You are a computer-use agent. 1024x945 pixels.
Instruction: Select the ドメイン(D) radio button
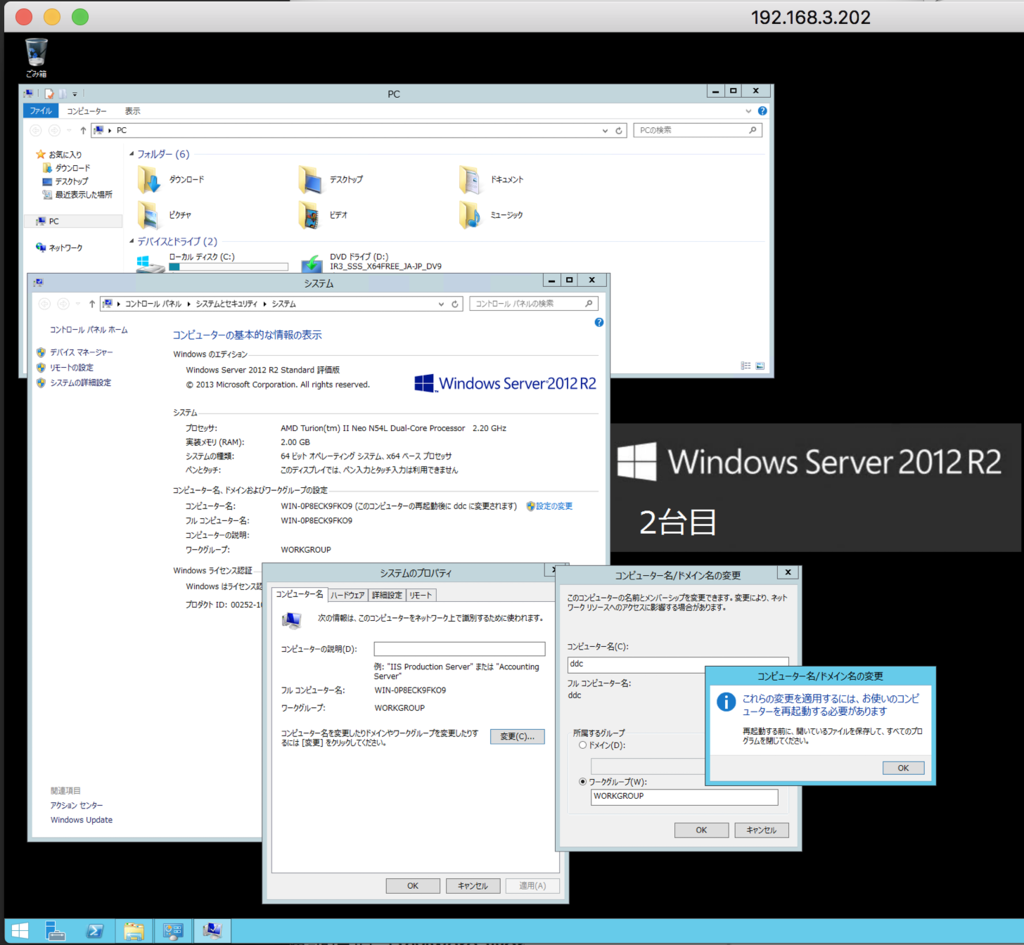coord(583,745)
